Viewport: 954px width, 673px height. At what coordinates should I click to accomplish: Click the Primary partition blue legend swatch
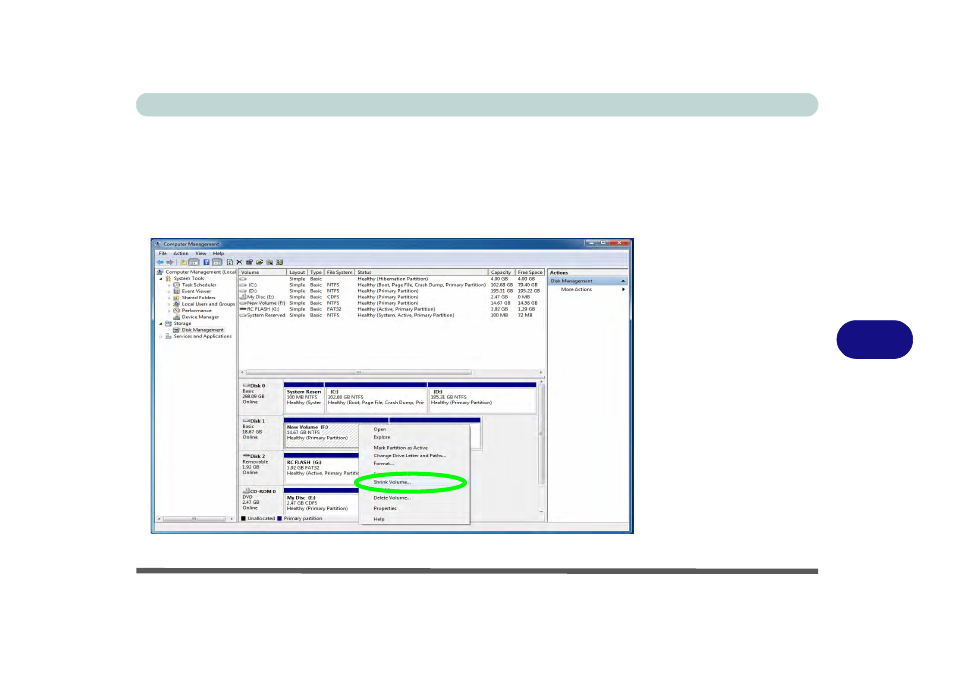[x=280, y=518]
